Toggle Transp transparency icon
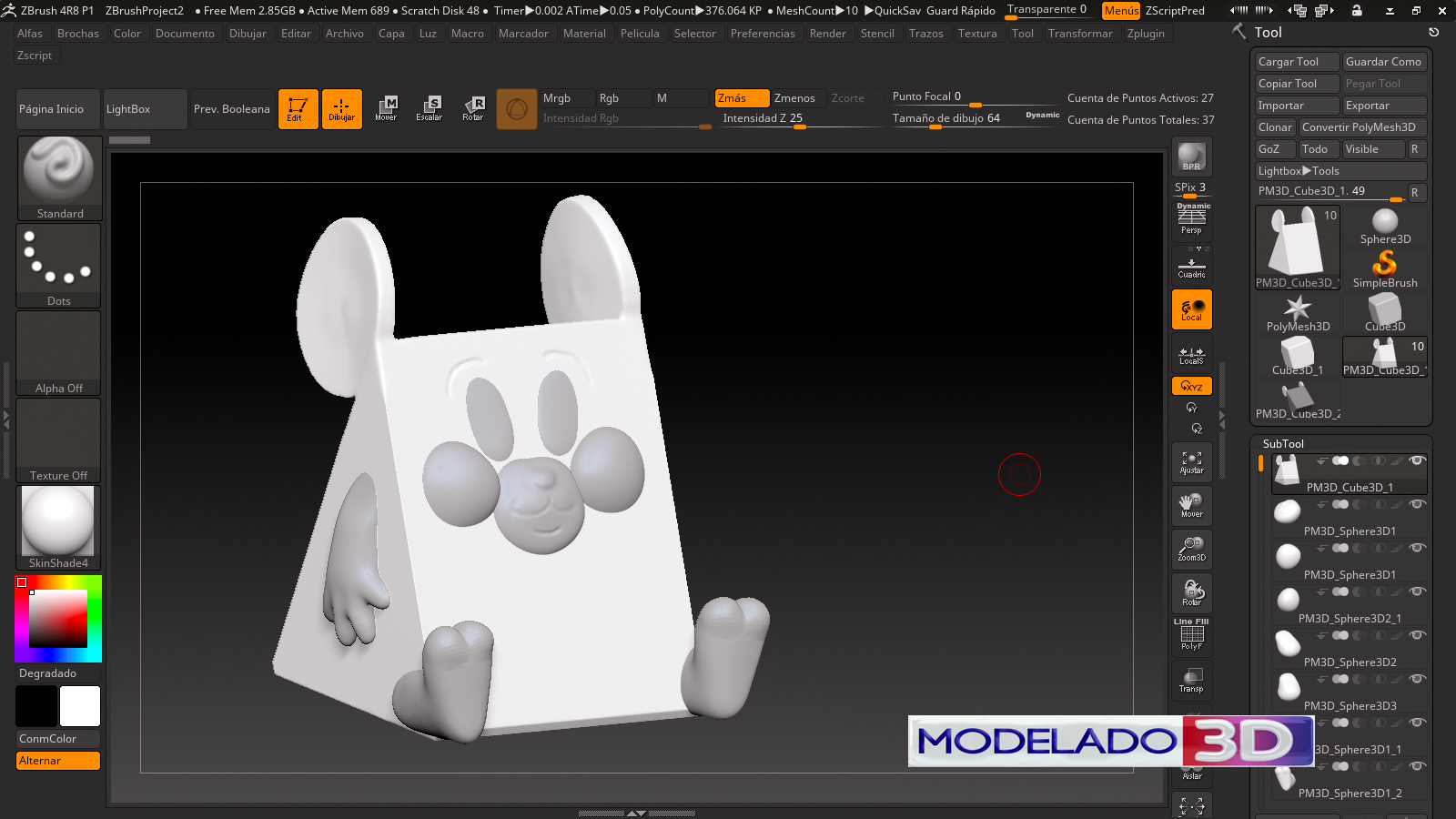Viewport: 1456px width, 819px height. 1191,680
